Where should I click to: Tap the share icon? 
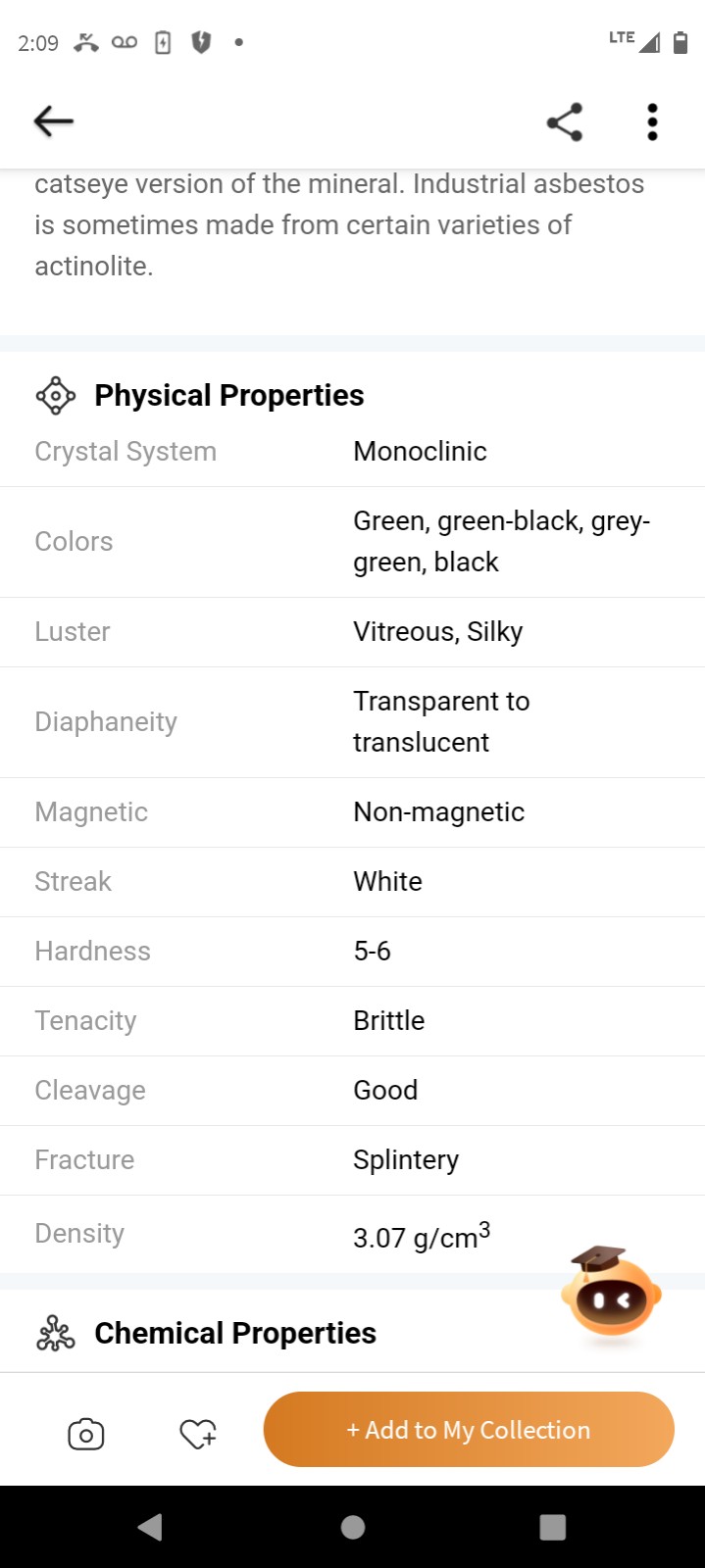tap(565, 122)
